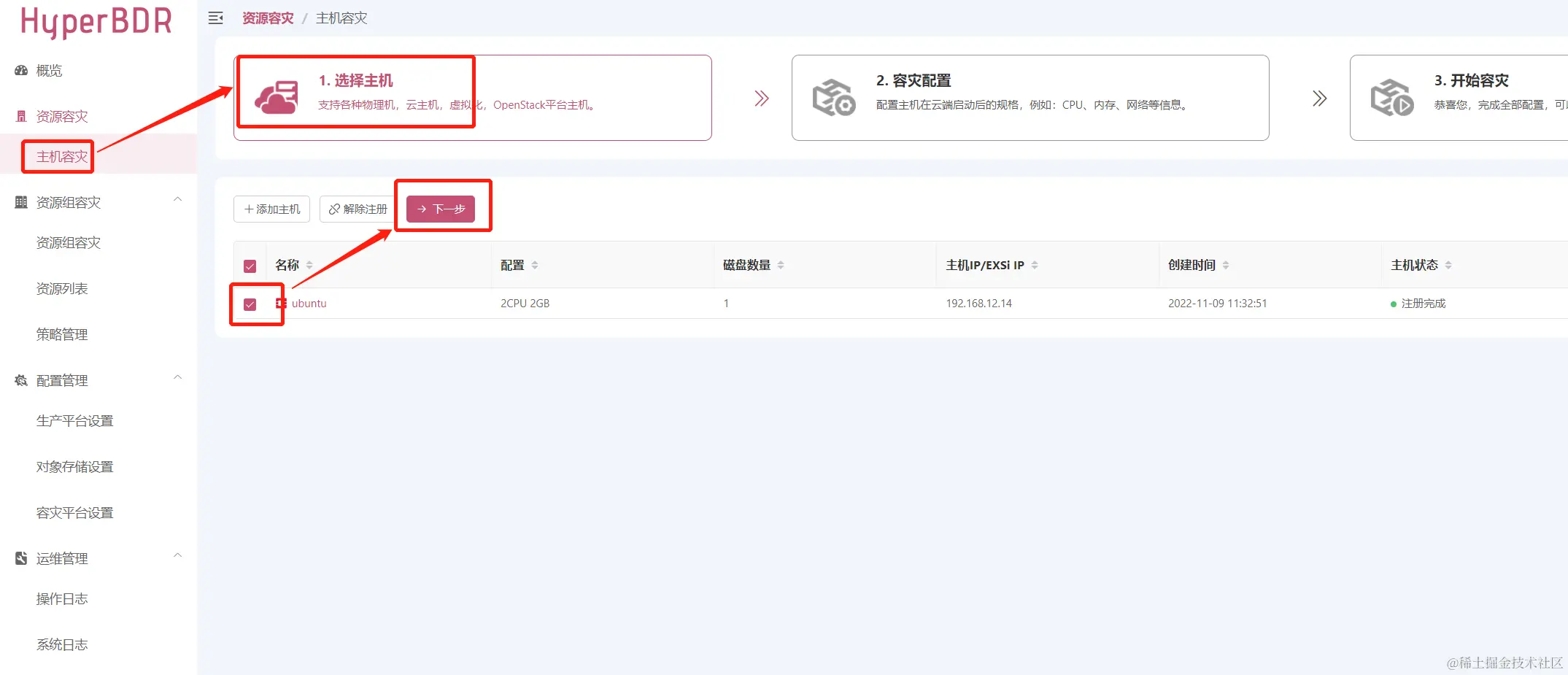Click the ubuntu host OS icon
Image resolution: width=1568 pixels, height=675 pixels.
(x=281, y=304)
